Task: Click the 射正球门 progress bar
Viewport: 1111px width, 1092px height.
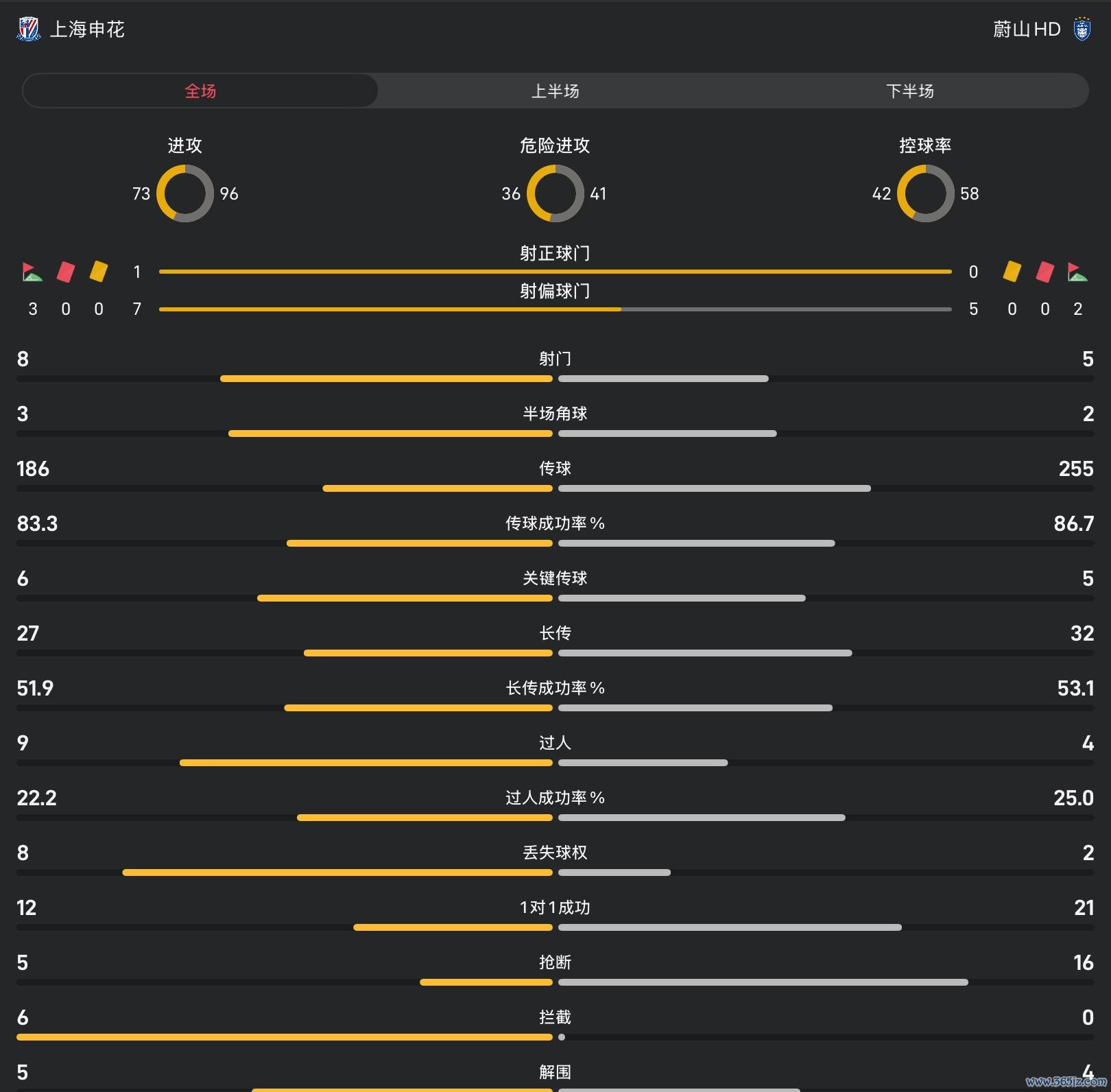Action: click(555, 272)
